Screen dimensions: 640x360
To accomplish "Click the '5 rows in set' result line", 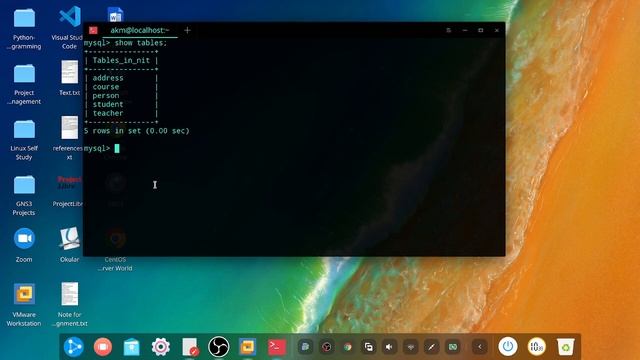I will 137,131.
